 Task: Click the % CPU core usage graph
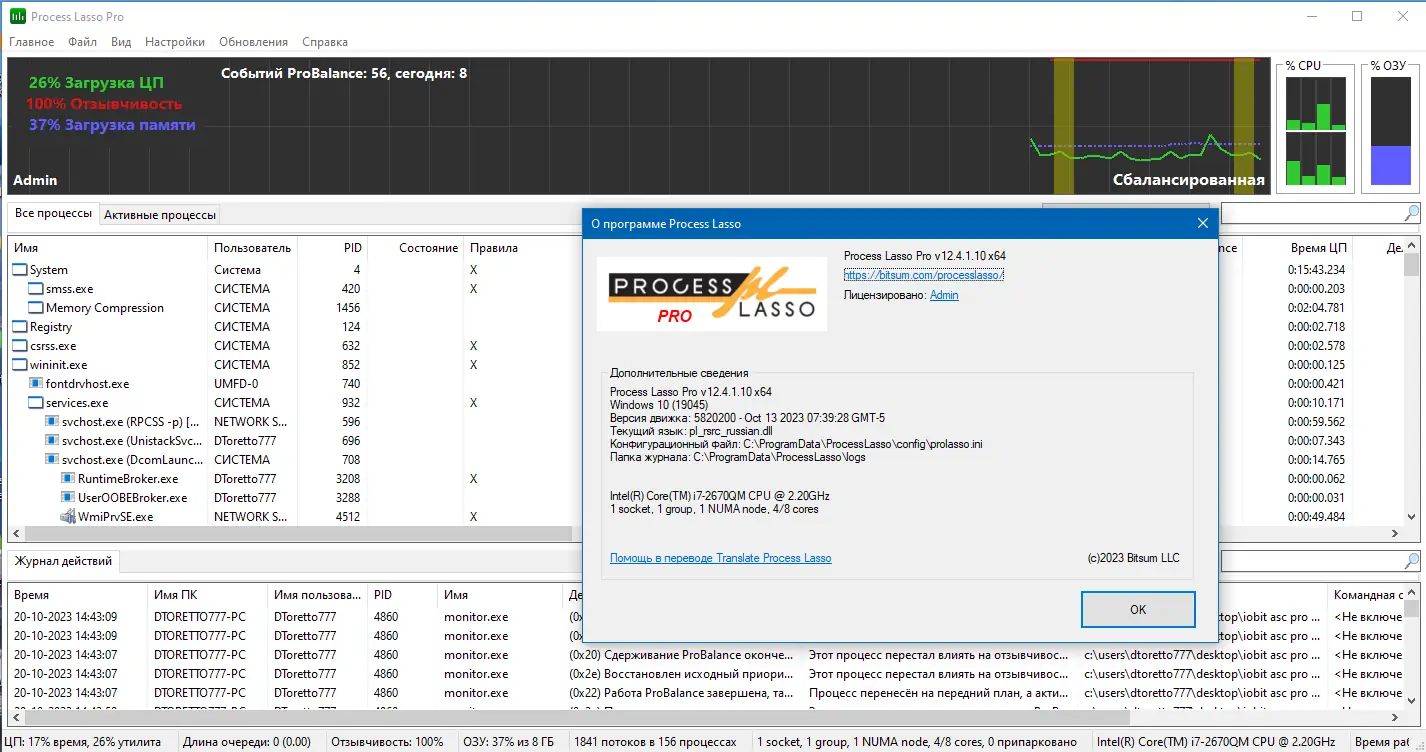point(1315,130)
